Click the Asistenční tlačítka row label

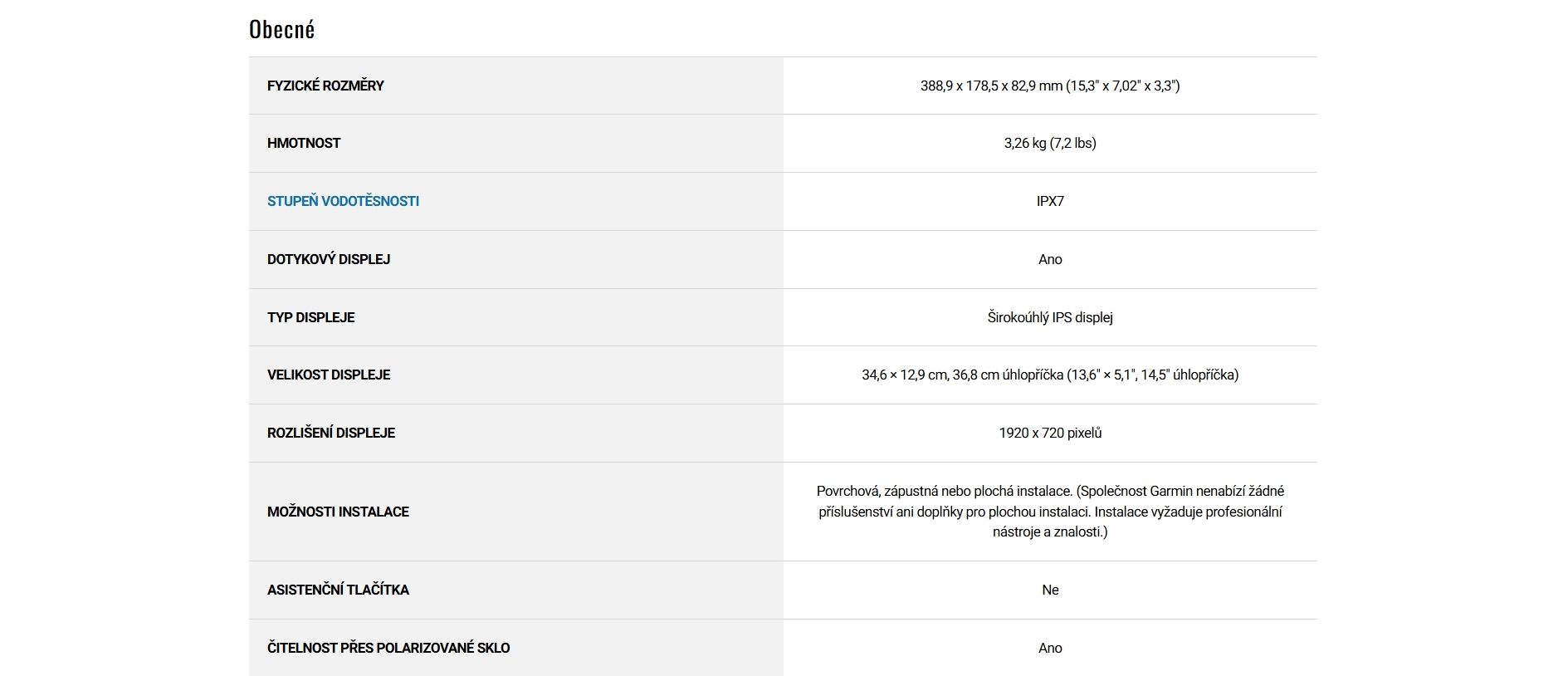coord(338,590)
